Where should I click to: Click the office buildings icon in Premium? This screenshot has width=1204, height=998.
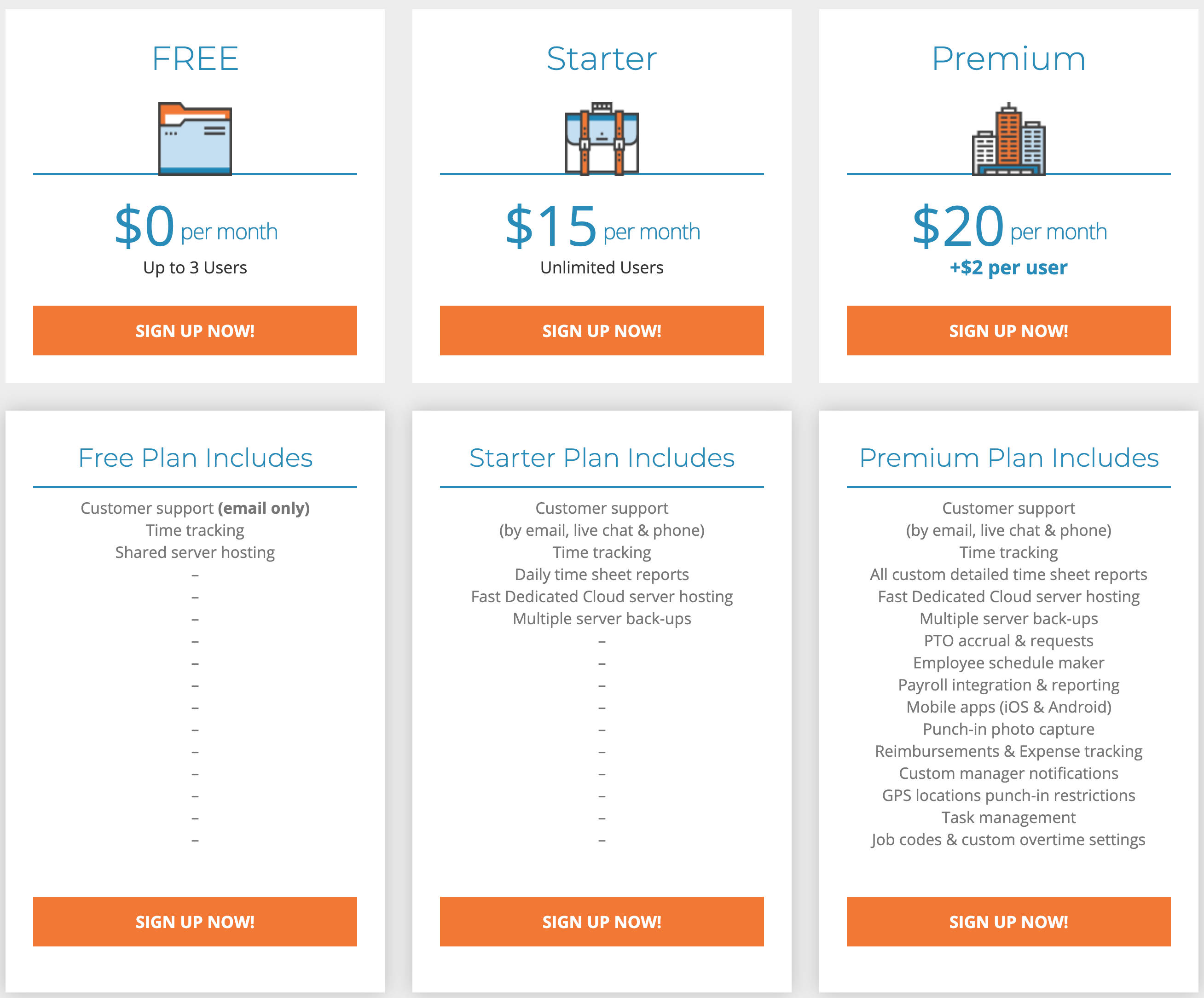(1008, 139)
